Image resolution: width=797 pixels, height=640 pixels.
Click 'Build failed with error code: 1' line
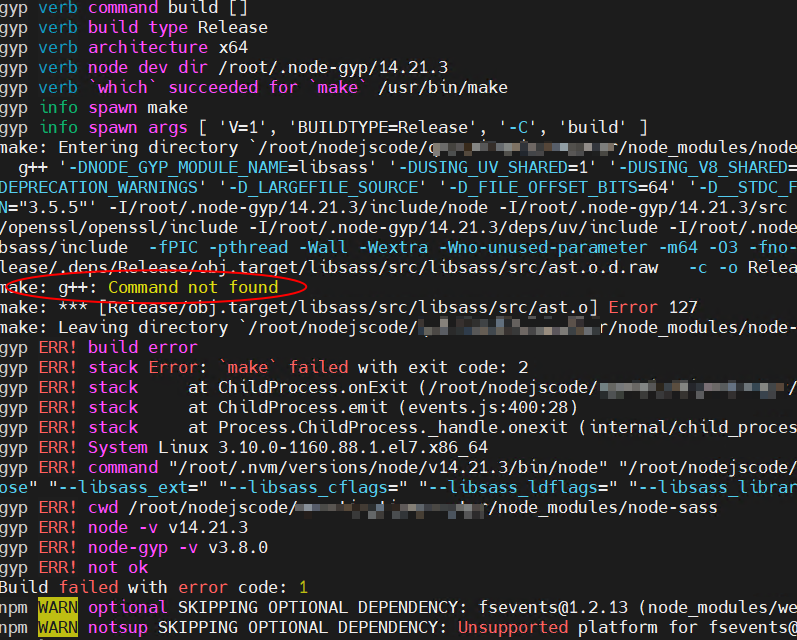coord(154,588)
